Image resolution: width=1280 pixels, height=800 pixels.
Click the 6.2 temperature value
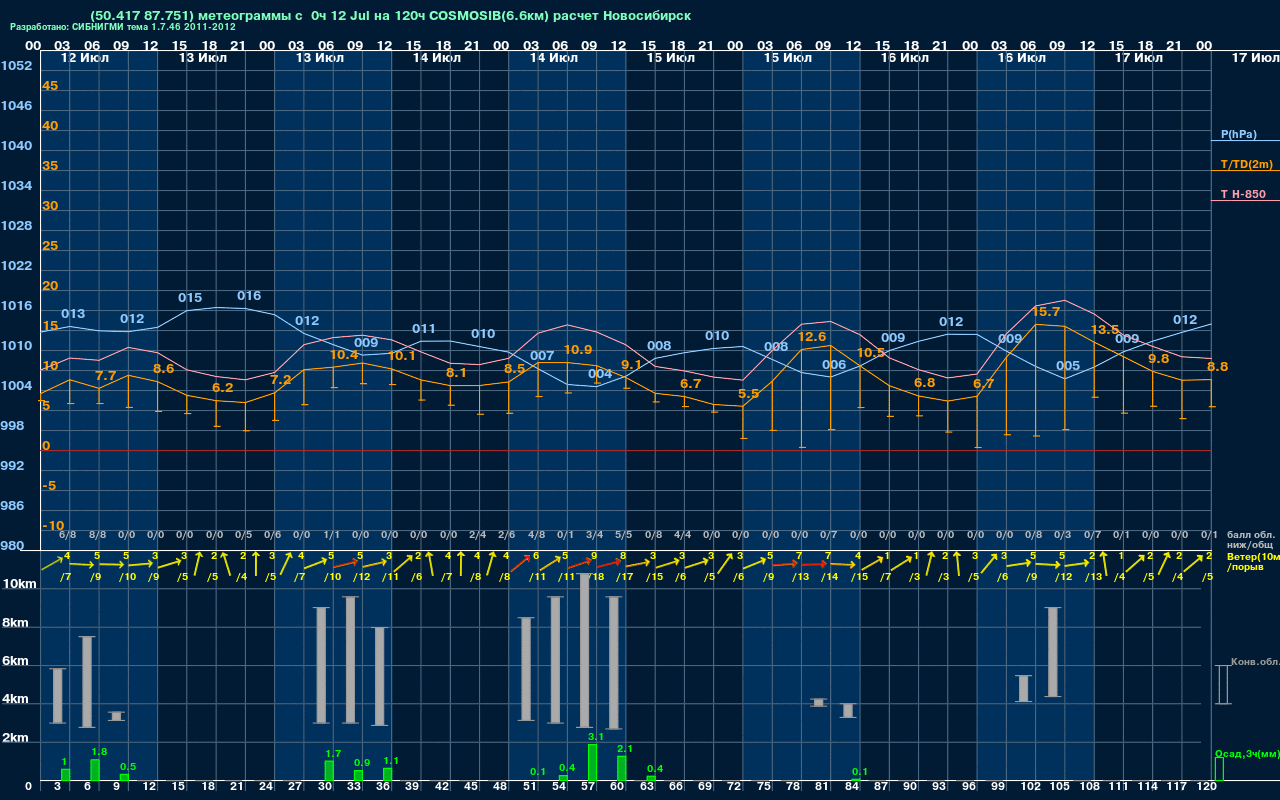tap(222, 388)
